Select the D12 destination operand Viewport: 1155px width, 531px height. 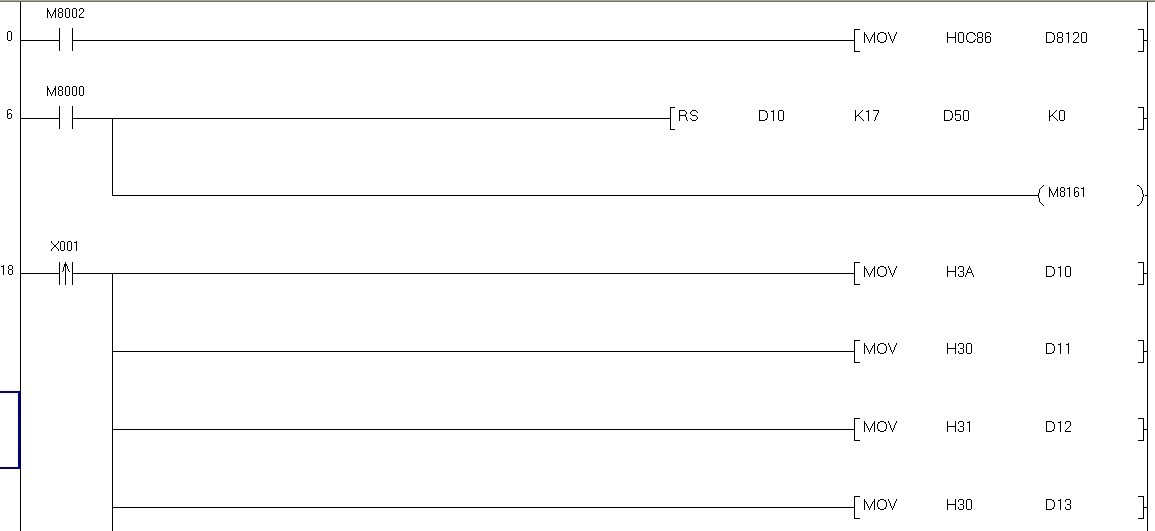[1058, 427]
